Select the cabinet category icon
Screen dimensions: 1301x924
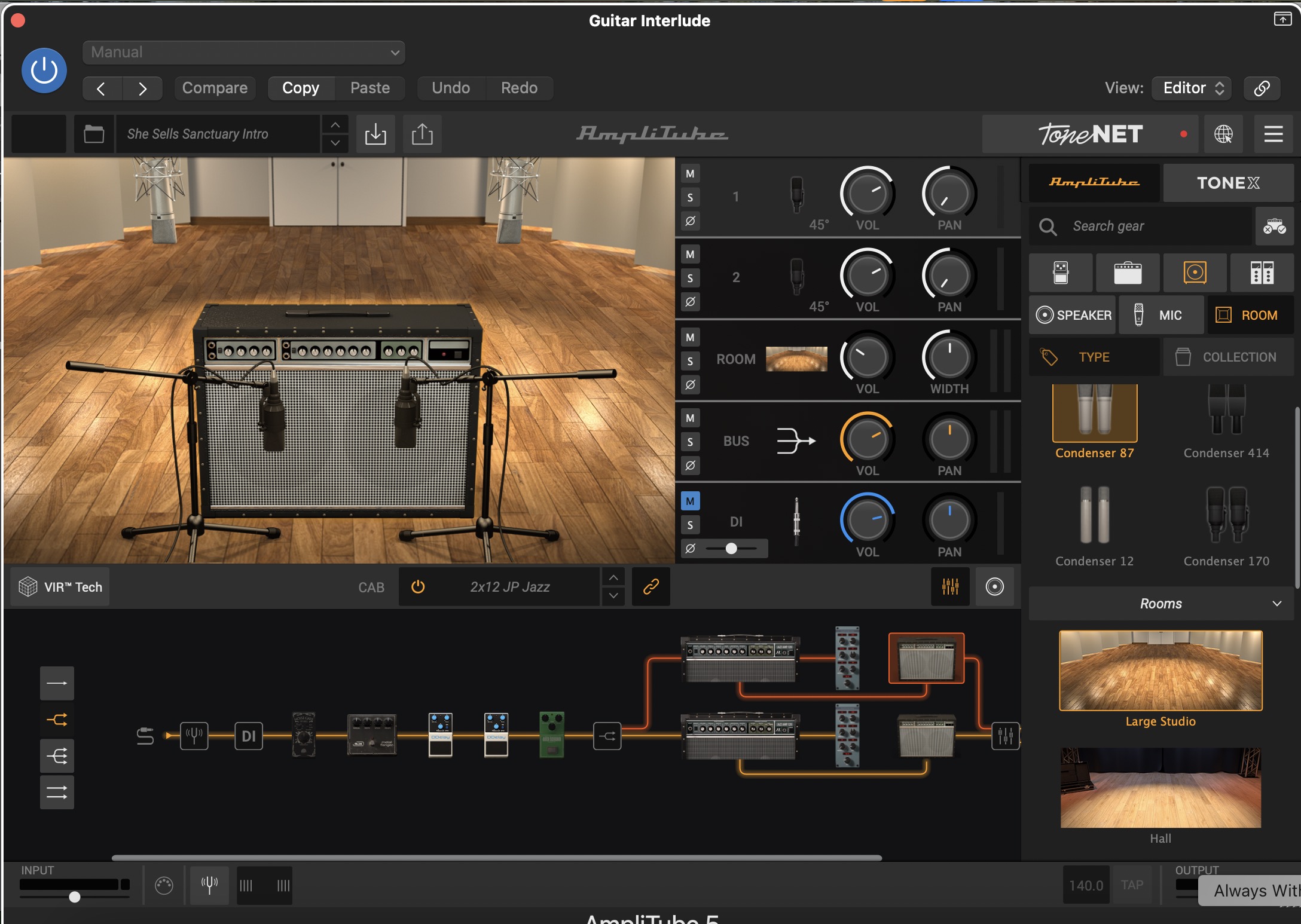point(1195,273)
